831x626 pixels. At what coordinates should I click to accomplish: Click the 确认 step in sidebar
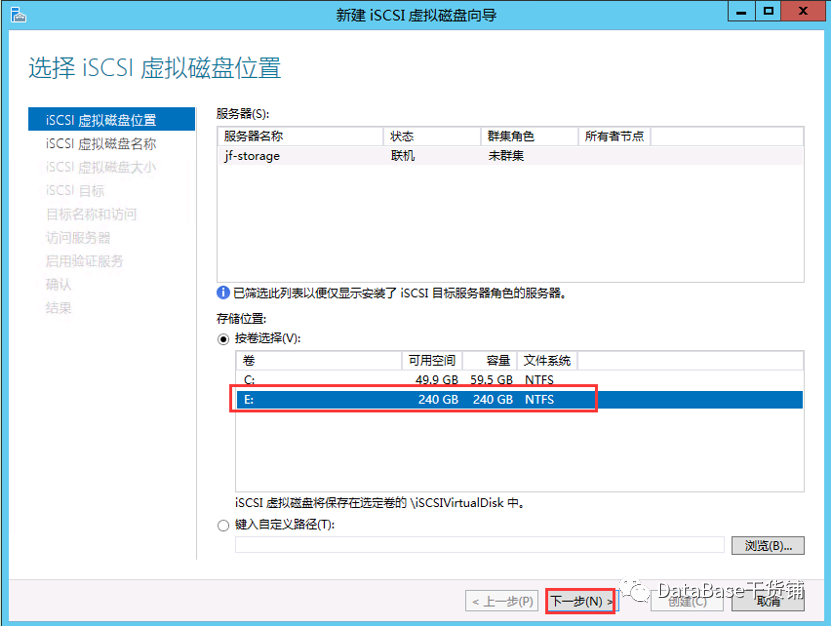(x=58, y=285)
